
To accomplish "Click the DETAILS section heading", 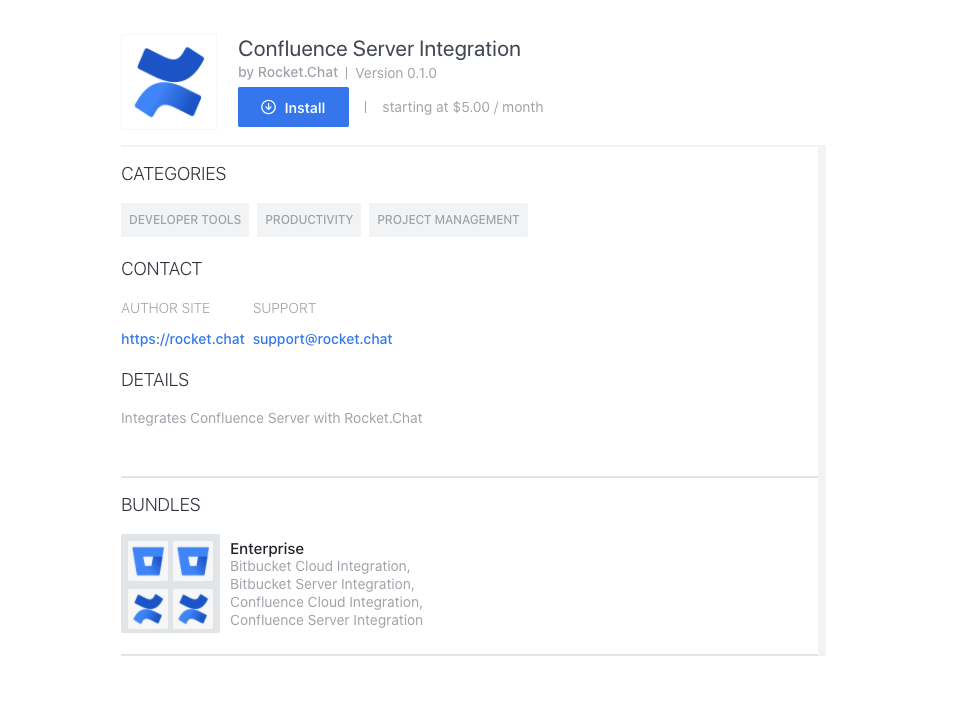I will [155, 380].
